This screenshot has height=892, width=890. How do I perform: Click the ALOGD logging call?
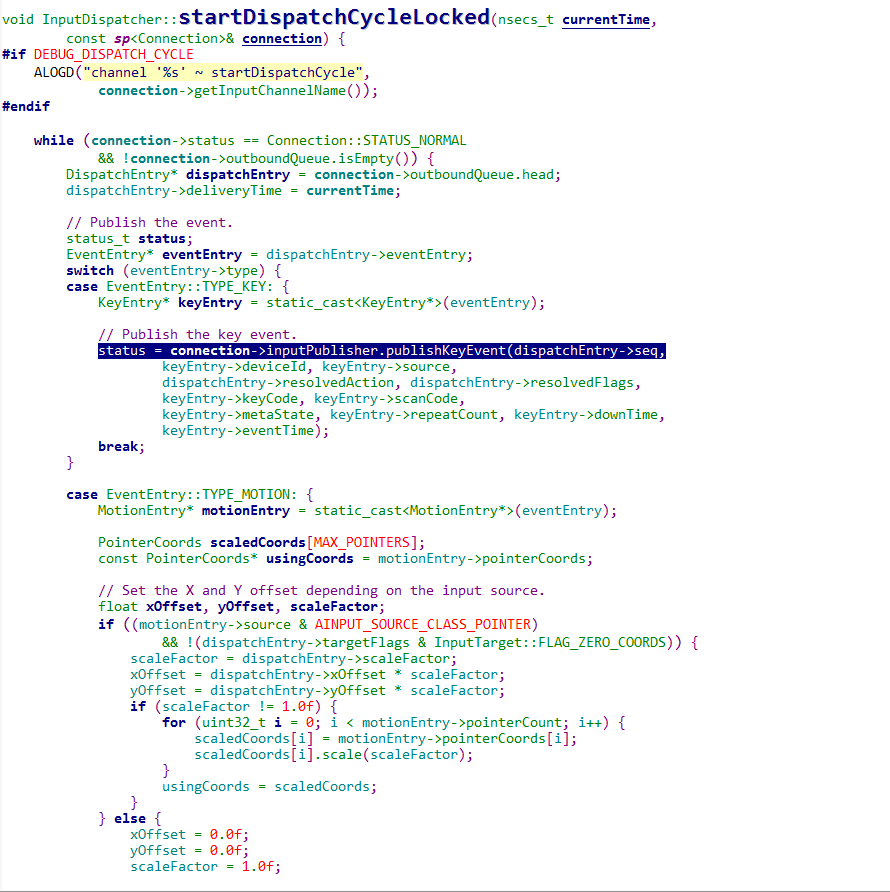click(x=57, y=71)
